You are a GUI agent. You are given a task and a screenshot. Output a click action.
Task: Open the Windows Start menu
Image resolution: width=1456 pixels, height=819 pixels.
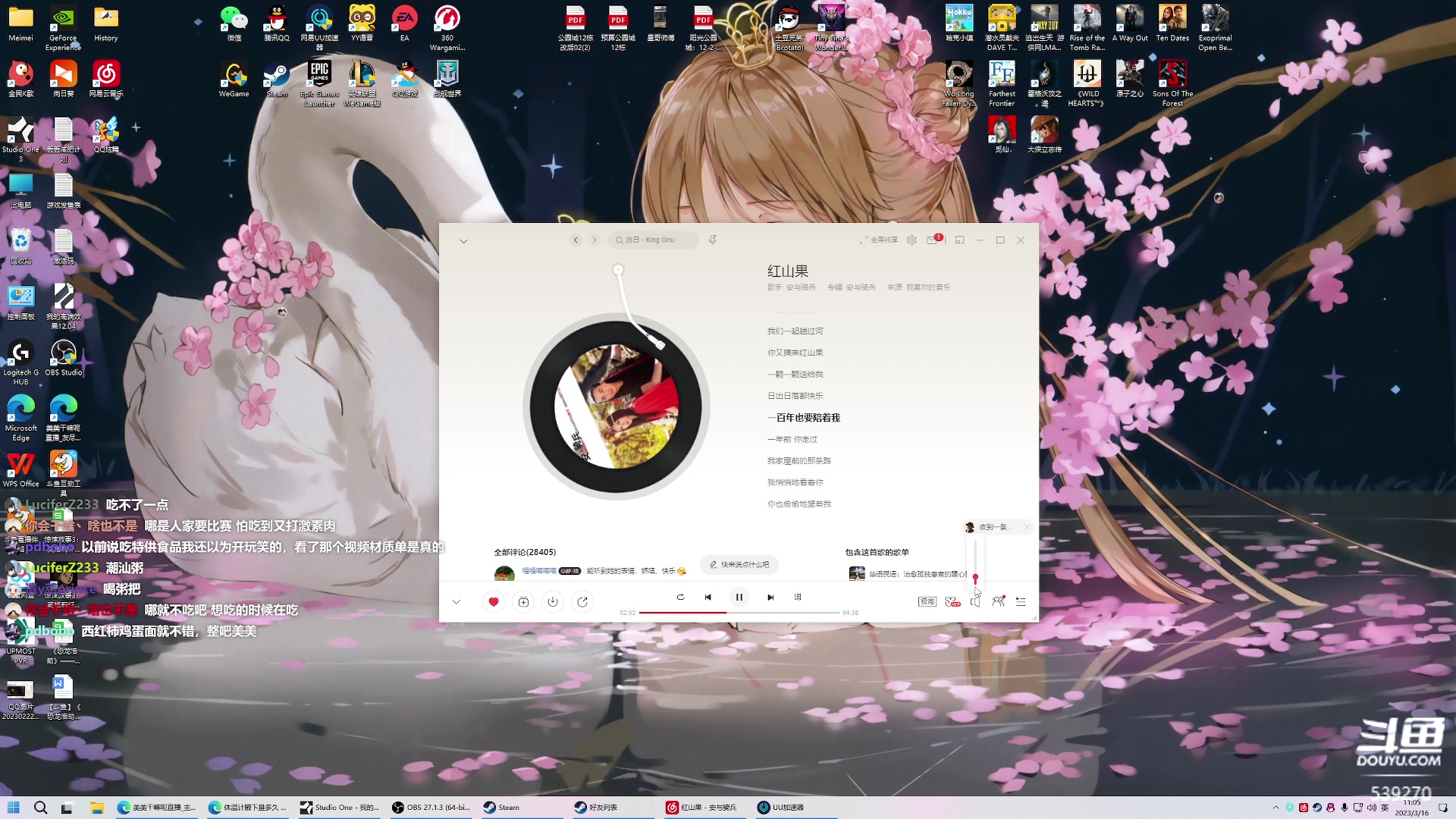click(14, 808)
